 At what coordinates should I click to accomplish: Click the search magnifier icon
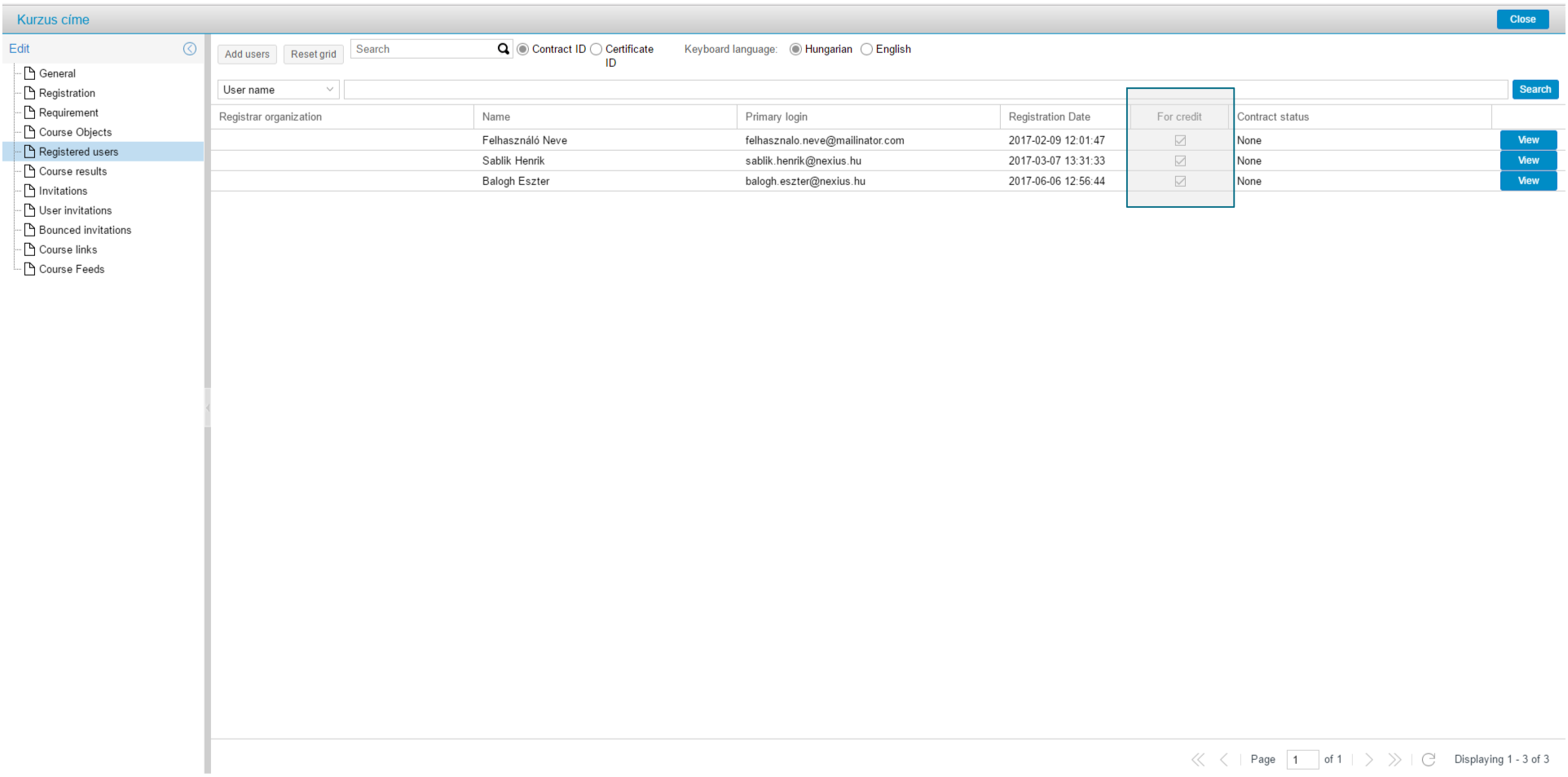click(x=503, y=49)
